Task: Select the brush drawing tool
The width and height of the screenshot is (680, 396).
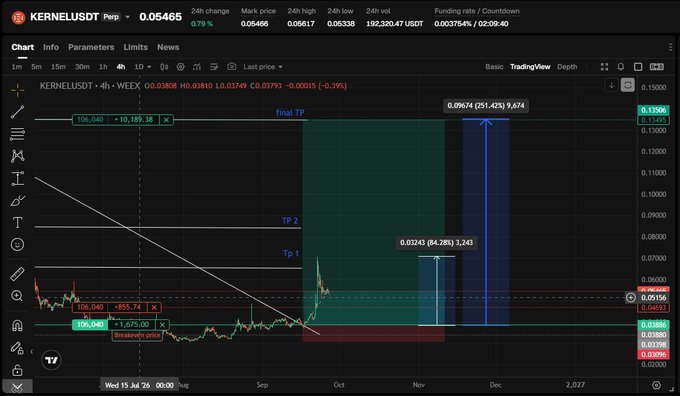Action: tap(17, 200)
